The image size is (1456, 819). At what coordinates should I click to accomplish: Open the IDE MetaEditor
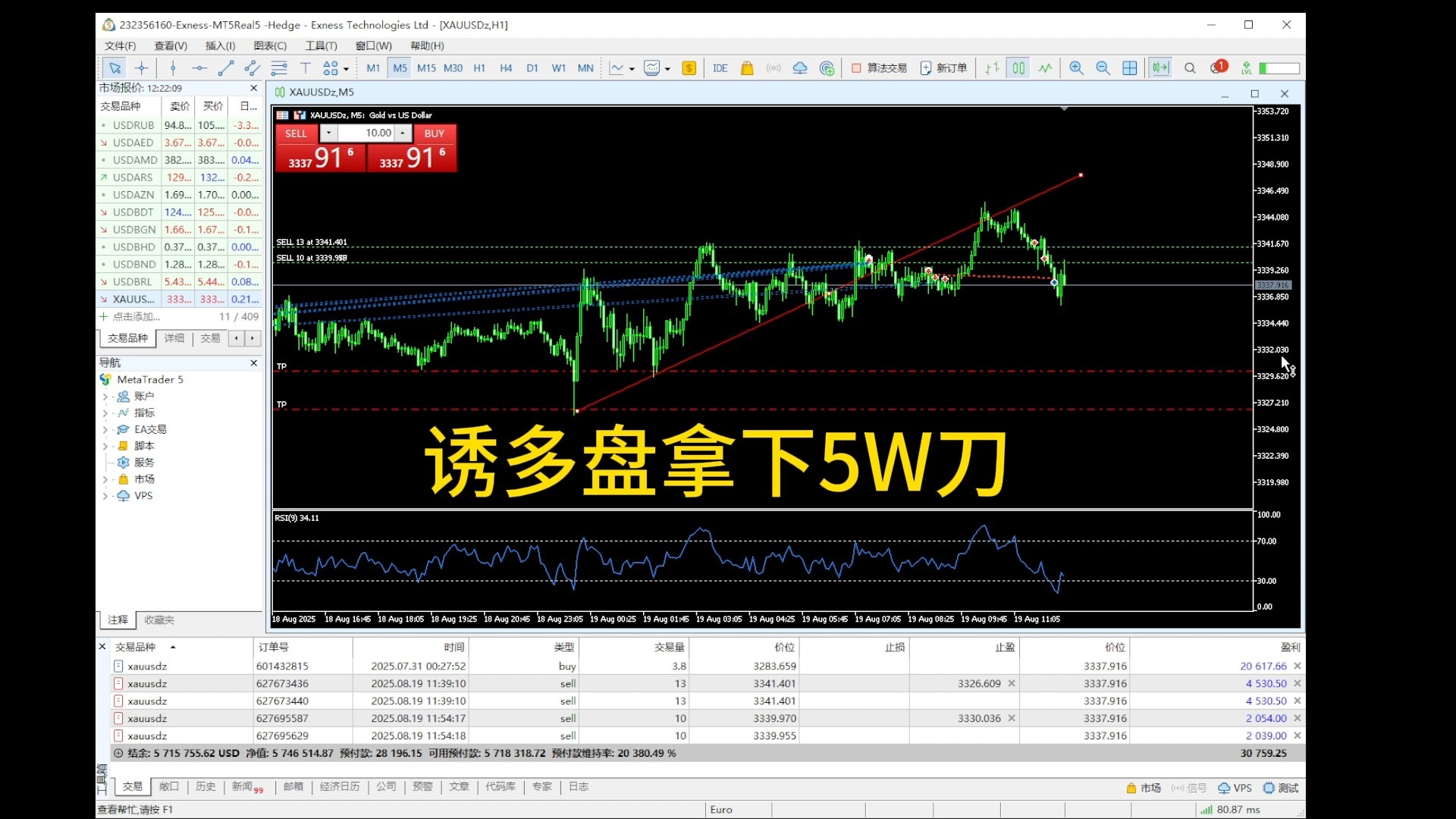[x=720, y=68]
